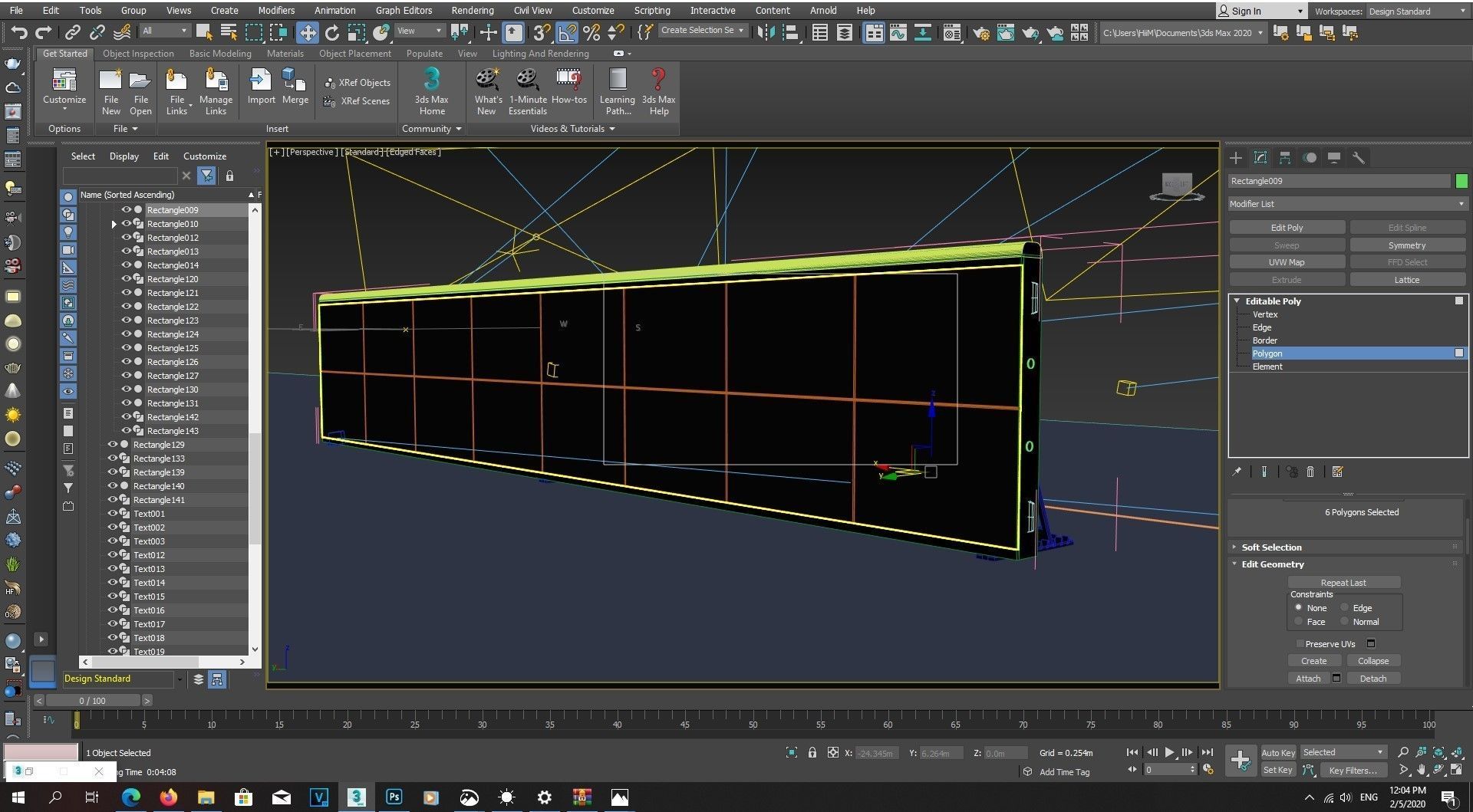Viewport: 1473px width, 812px height.
Task: Open the 1-Minute Essentials videos
Action: 528,91
